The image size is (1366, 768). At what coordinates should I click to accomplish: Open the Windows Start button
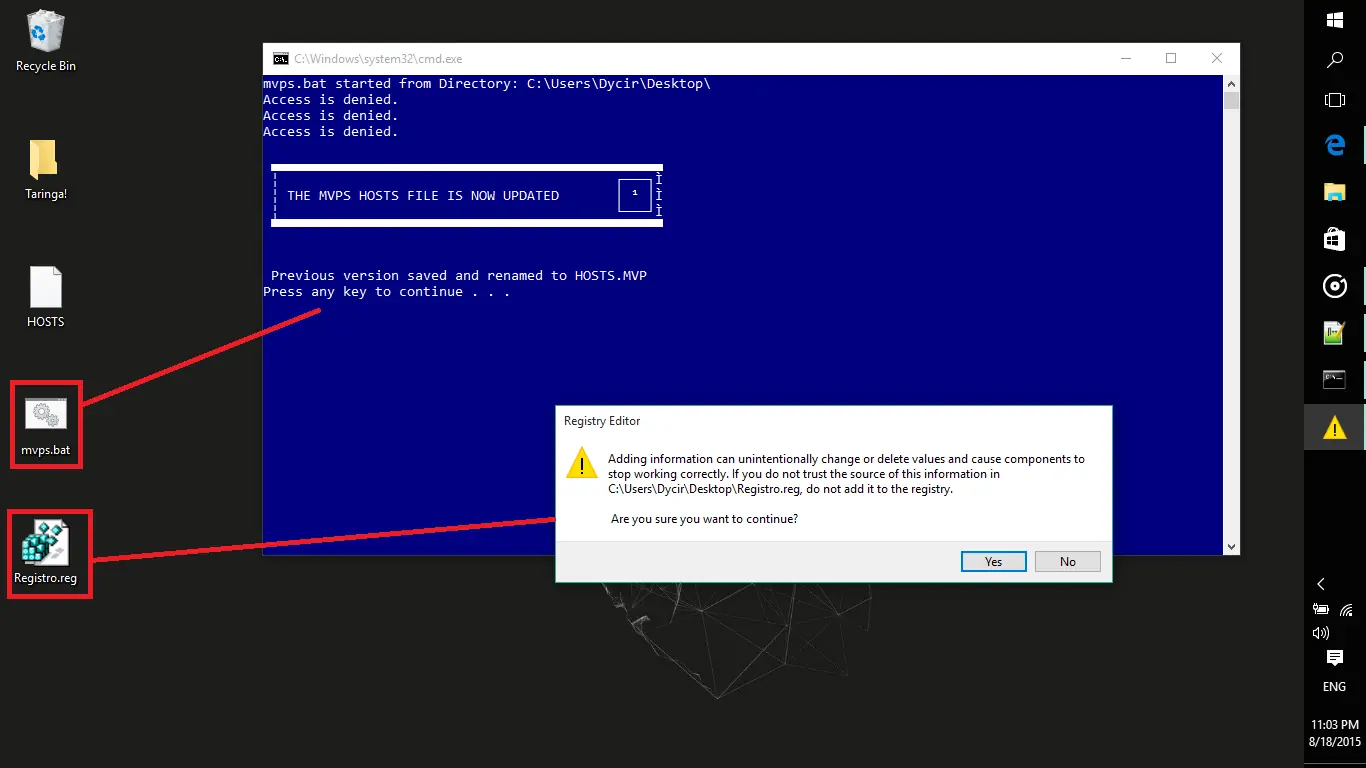tap(1335, 19)
